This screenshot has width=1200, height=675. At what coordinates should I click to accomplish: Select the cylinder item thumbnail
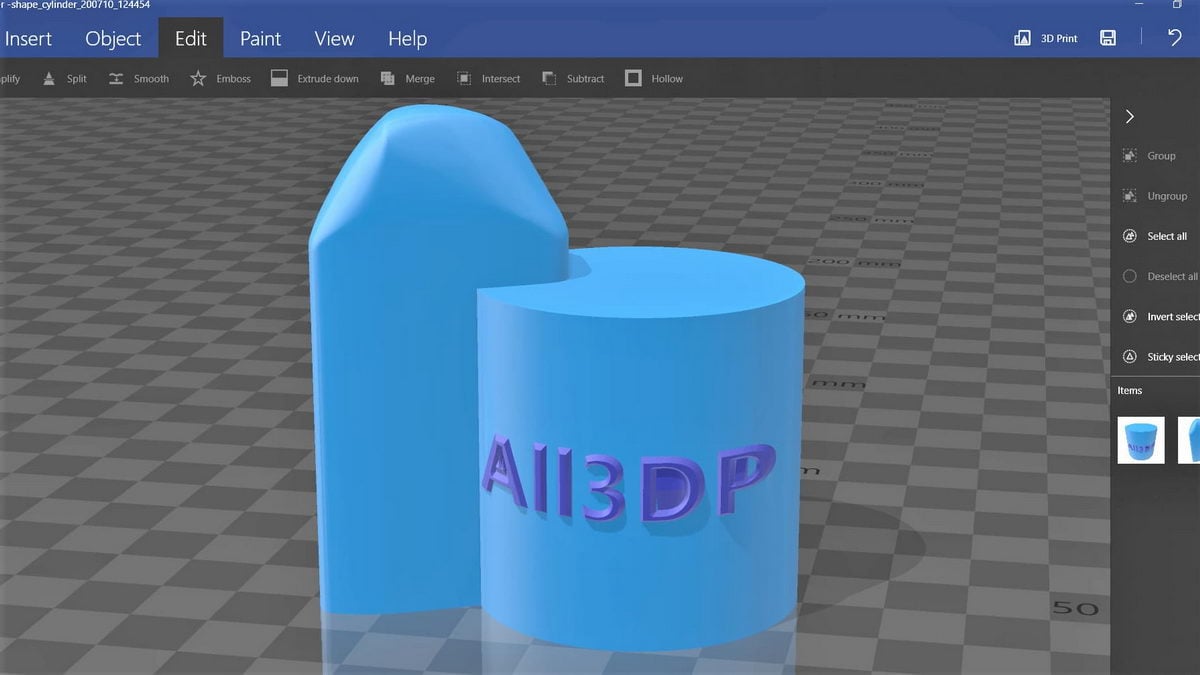(1141, 440)
